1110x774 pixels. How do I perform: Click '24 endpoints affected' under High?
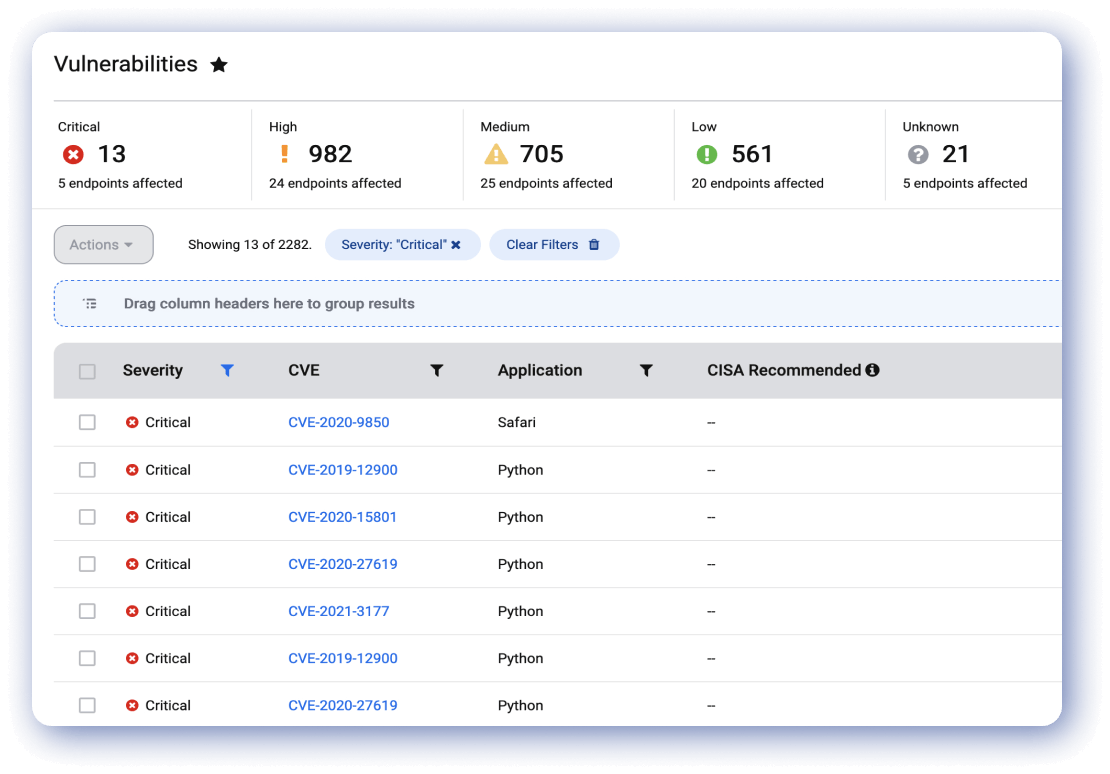(x=335, y=183)
